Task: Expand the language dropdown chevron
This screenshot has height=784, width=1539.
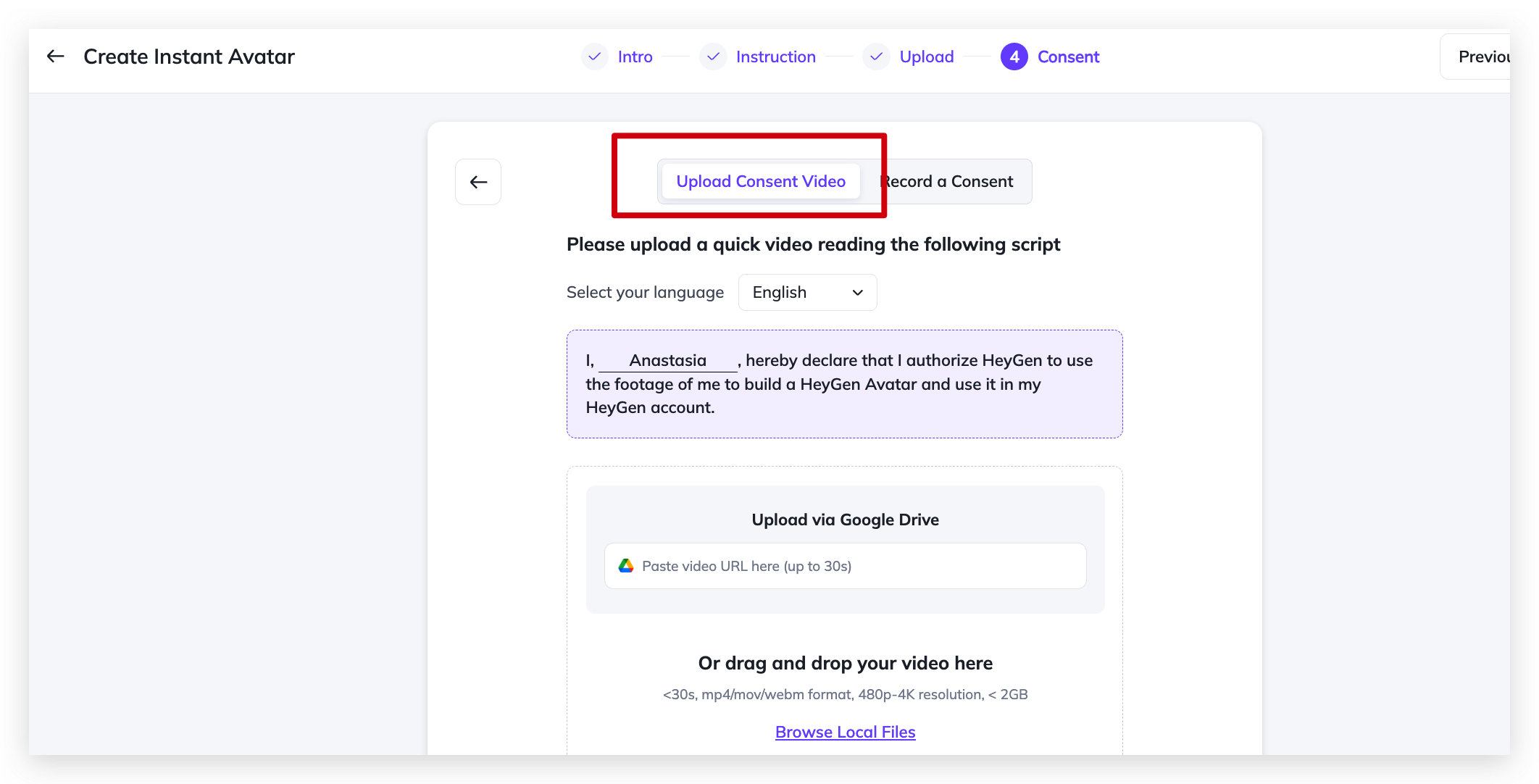Action: point(858,293)
